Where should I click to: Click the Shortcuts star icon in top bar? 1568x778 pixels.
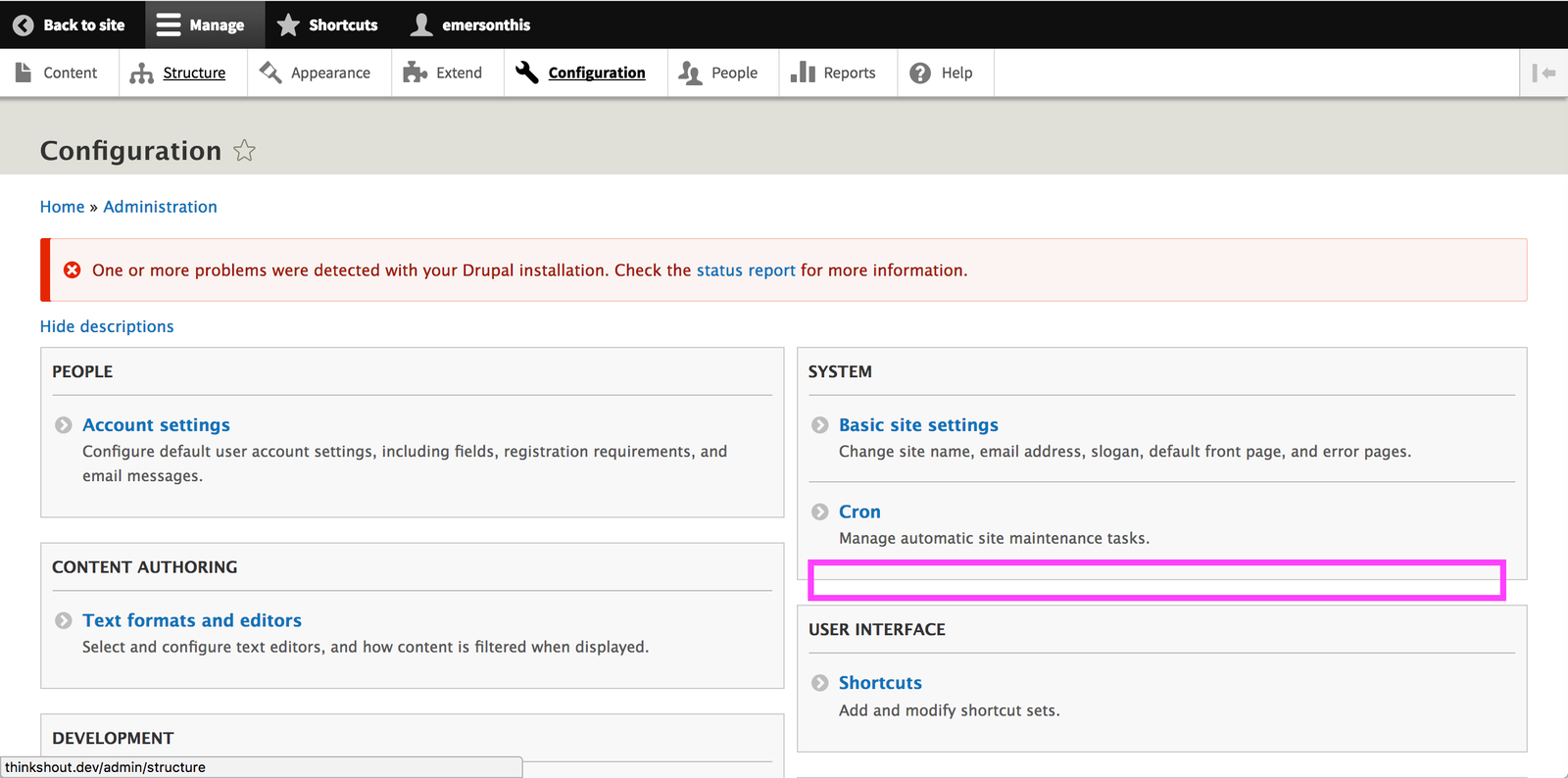click(x=288, y=24)
